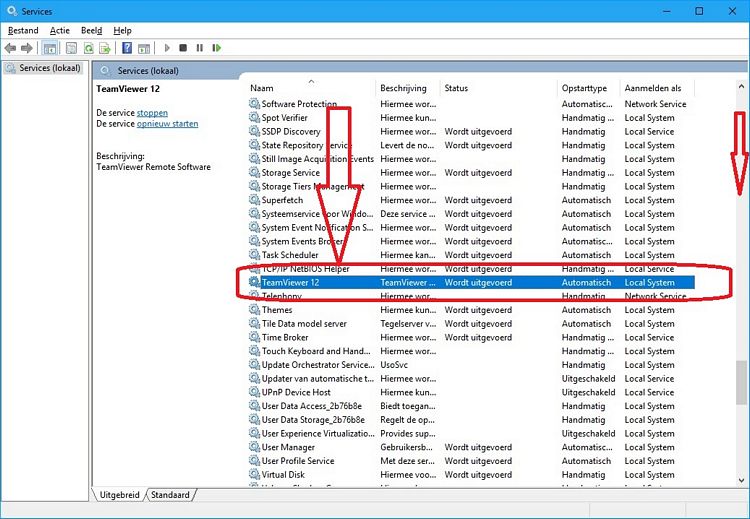The width and height of the screenshot is (750, 519).
Task: Click the Export list toolbar icon
Action: click(105, 48)
